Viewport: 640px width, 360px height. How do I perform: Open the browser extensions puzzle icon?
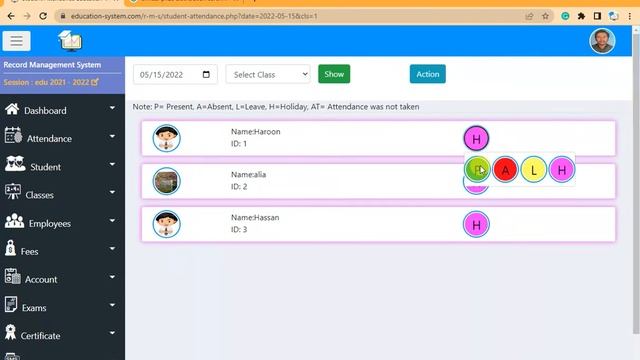(x=581, y=16)
